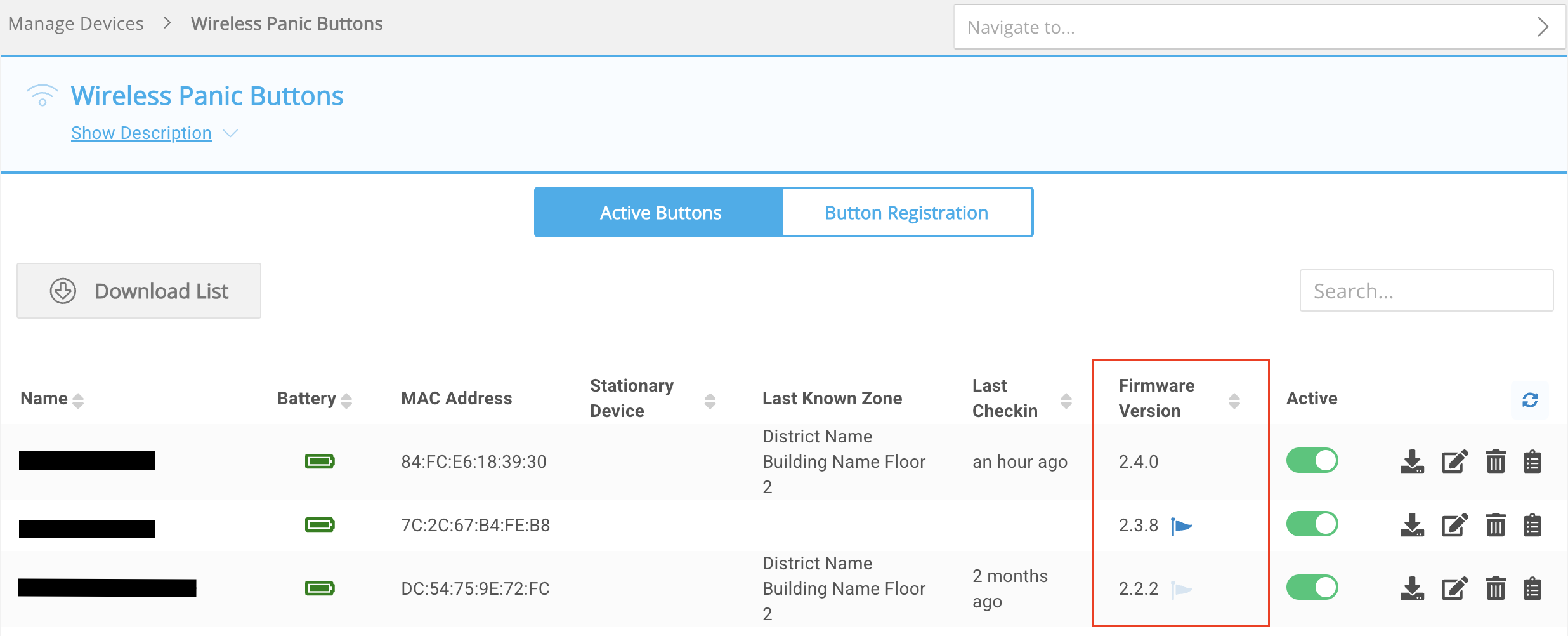Open clipboard log for 84:FC:E6:18:39:30

[1532, 461]
